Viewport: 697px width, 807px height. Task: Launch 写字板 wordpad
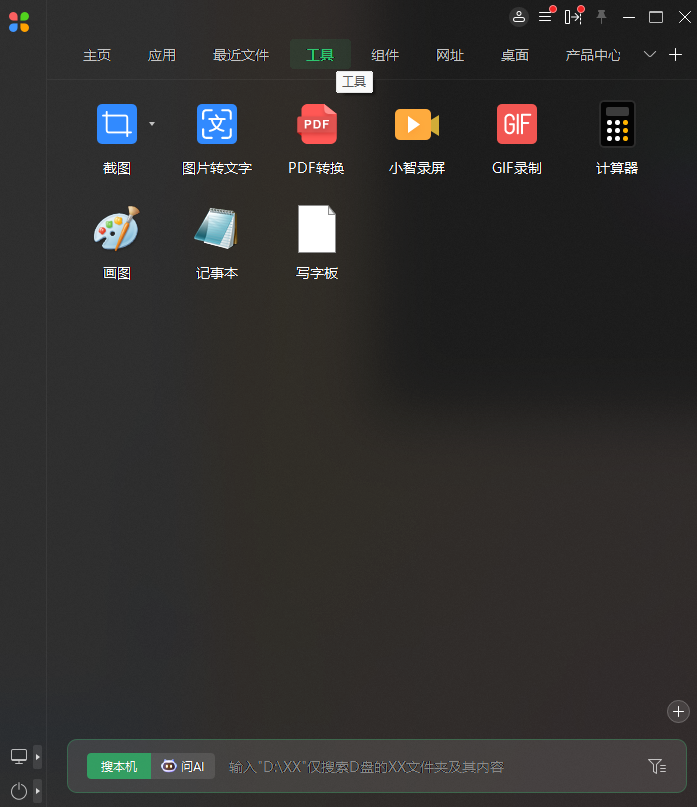point(317,229)
